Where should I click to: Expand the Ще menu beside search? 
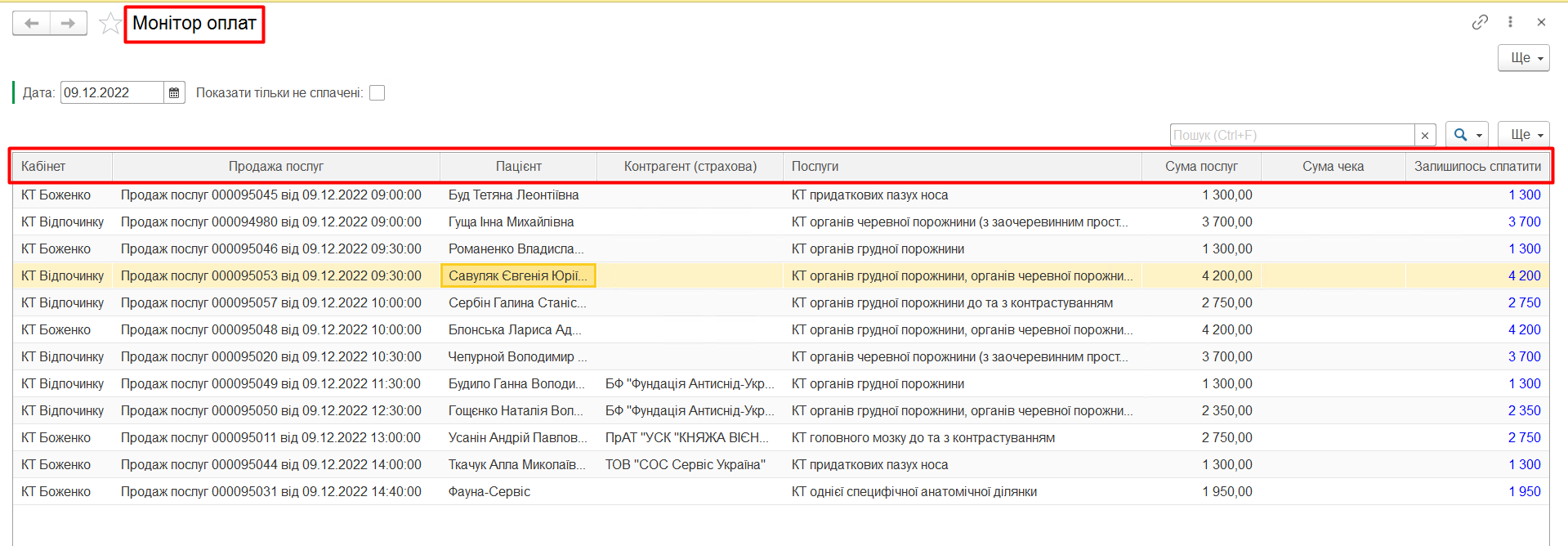coord(1523,135)
